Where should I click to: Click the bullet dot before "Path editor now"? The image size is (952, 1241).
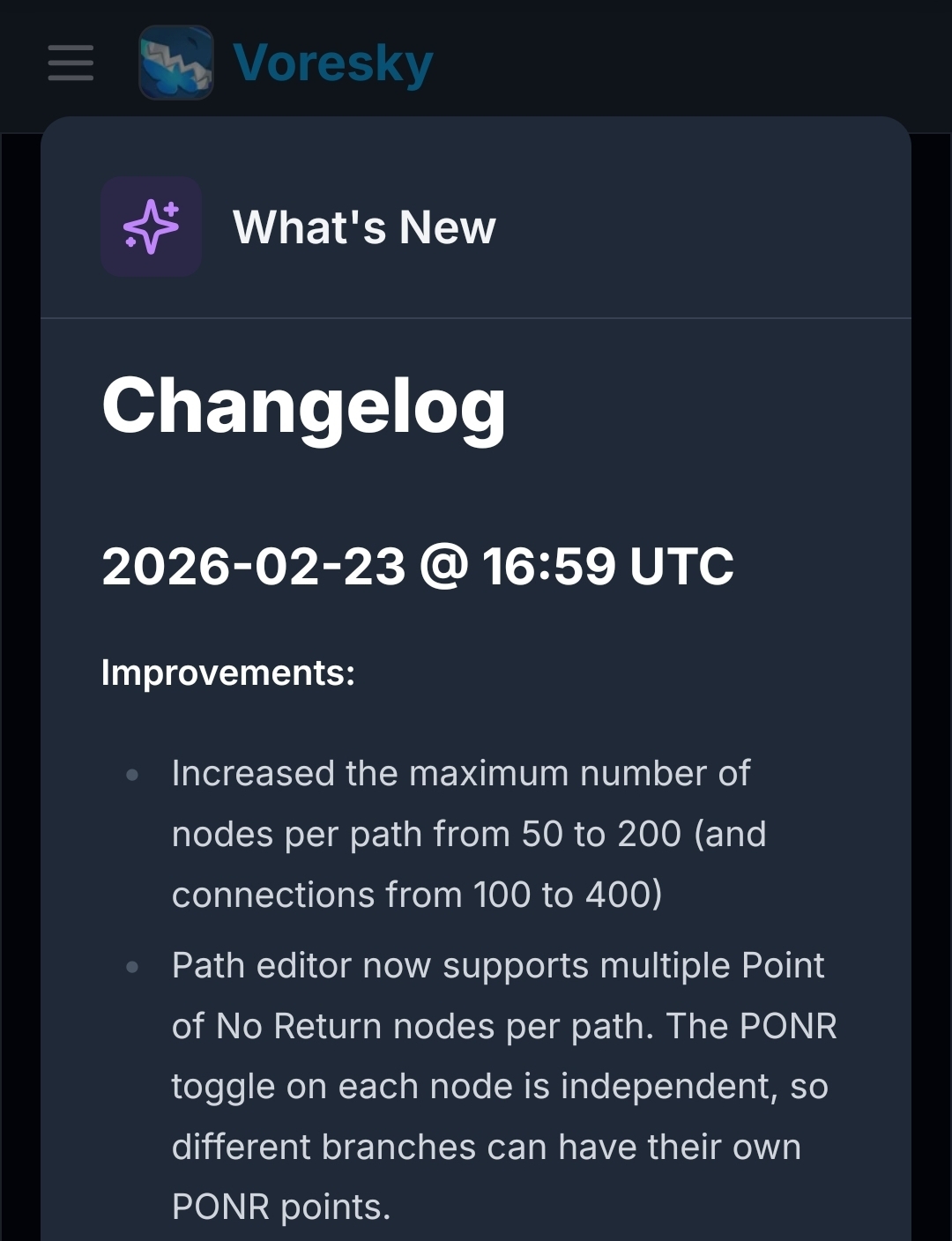pos(133,967)
